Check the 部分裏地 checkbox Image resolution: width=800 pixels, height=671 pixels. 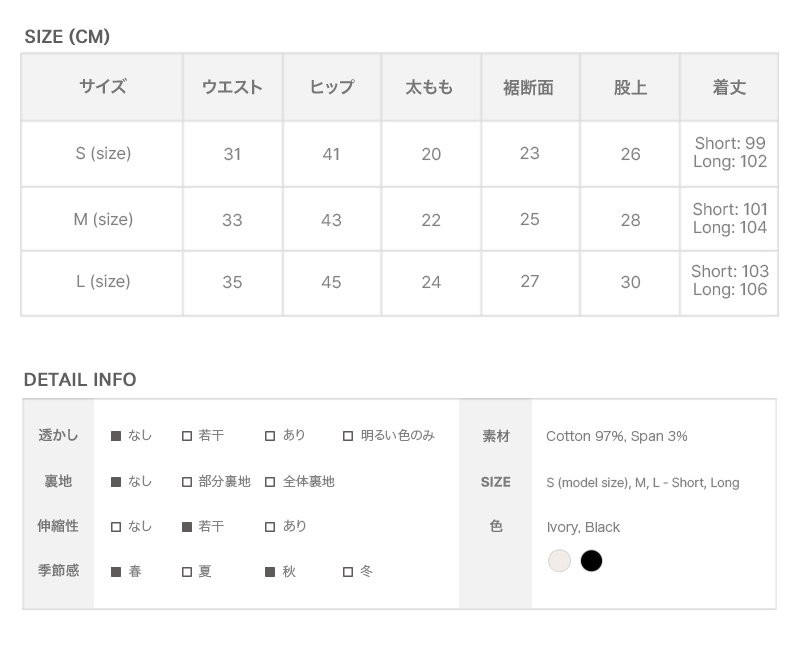coord(187,482)
